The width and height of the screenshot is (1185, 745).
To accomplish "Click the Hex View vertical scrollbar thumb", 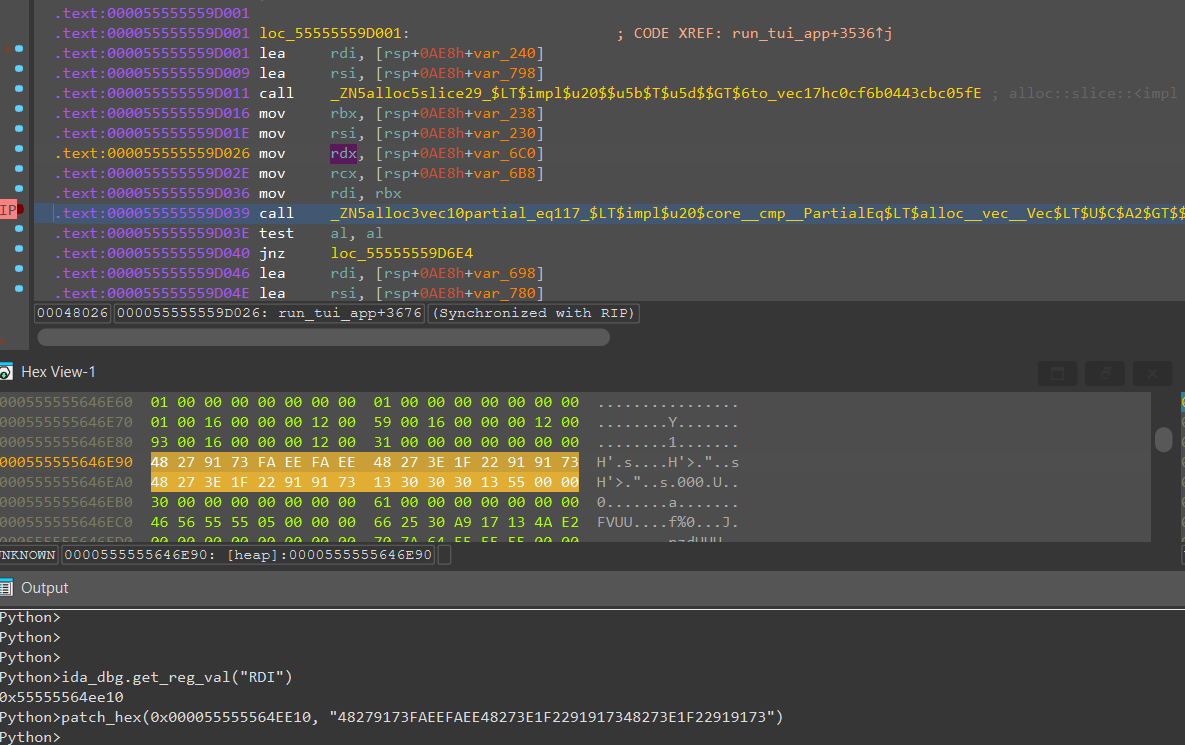I will click(1164, 439).
